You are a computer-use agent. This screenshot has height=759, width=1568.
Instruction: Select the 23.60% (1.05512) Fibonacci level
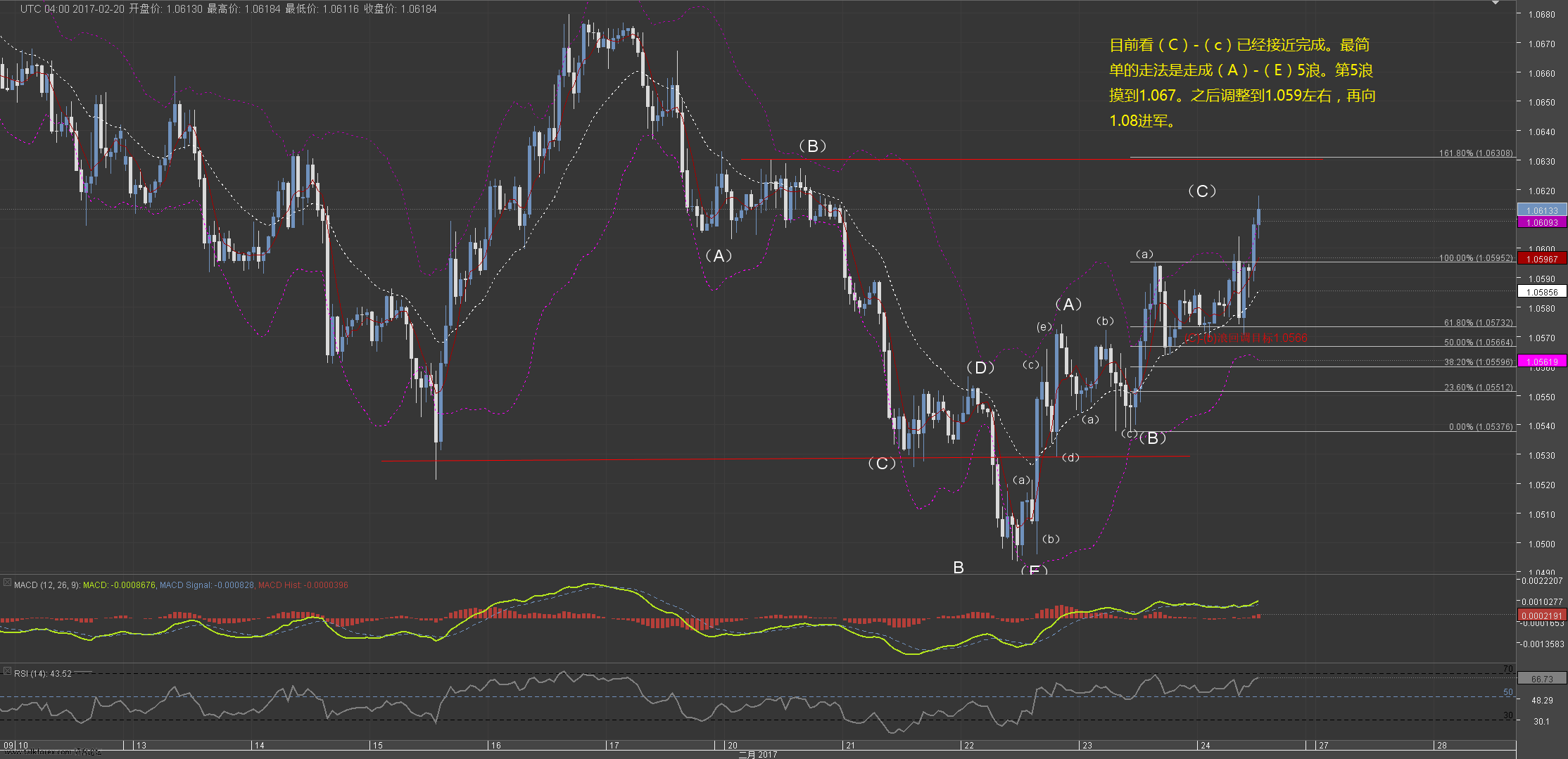point(1478,388)
